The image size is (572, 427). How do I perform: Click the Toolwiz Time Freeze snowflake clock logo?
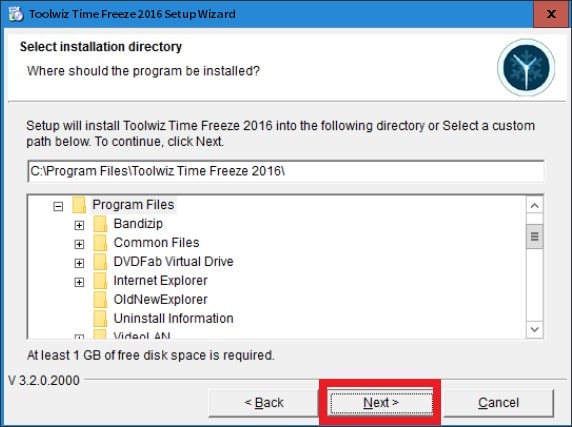point(526,67)
